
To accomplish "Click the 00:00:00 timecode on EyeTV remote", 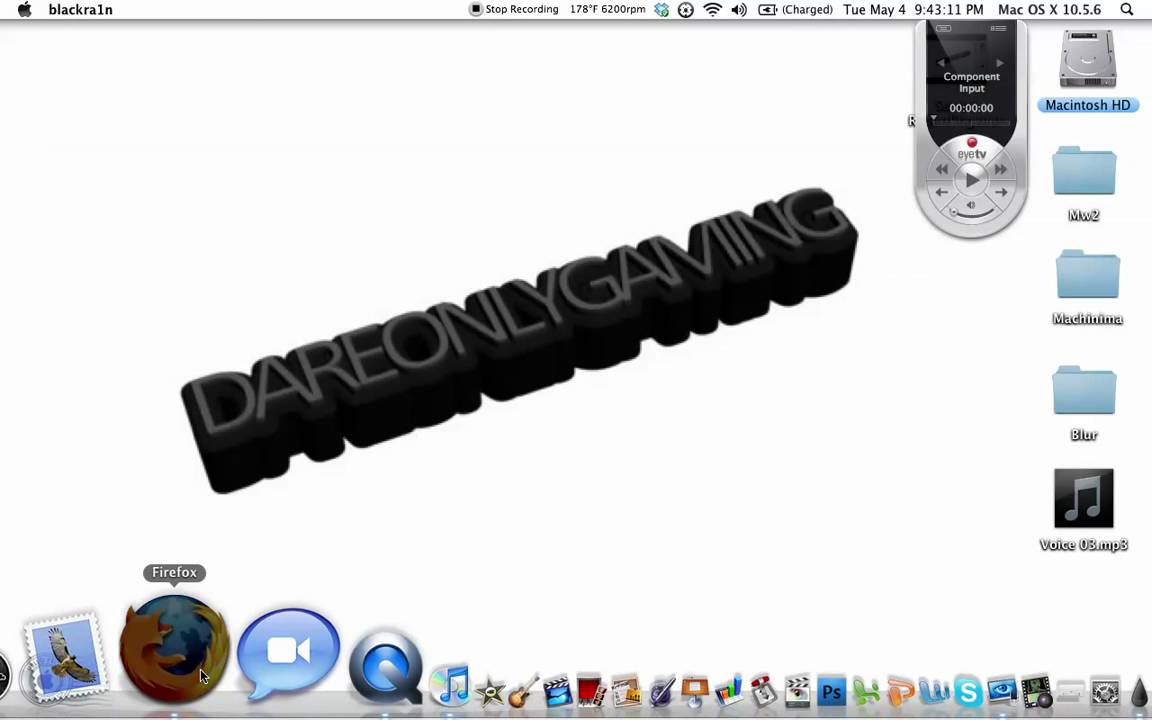I will (971, 108).
